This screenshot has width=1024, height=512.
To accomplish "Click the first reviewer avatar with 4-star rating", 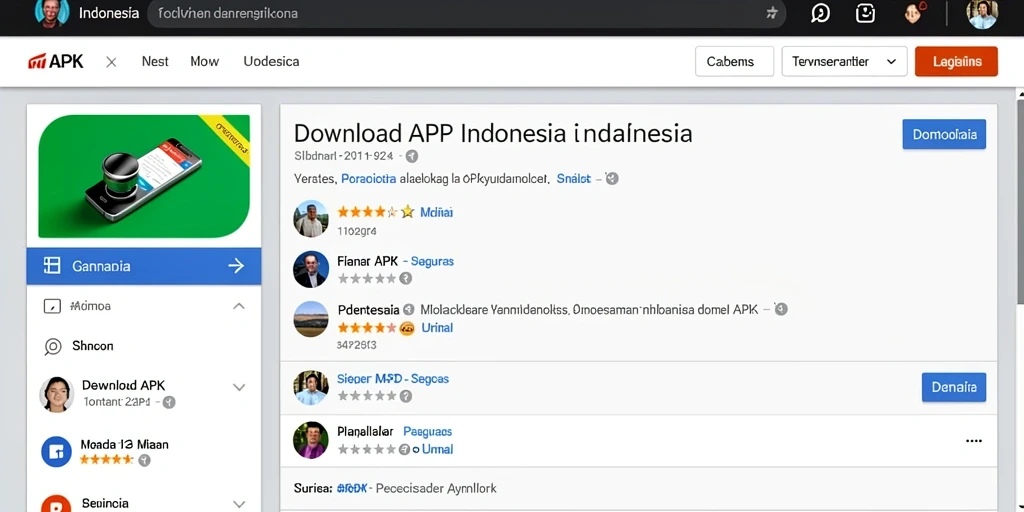I will tap(311, 218).
